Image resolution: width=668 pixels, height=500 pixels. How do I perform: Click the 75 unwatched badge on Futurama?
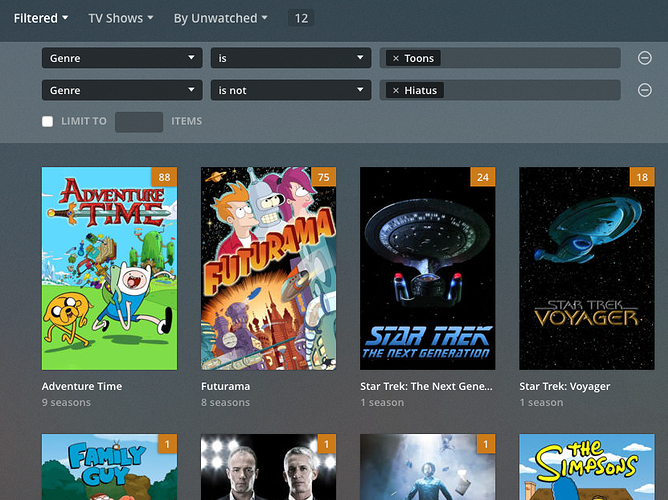click(324, 177)
